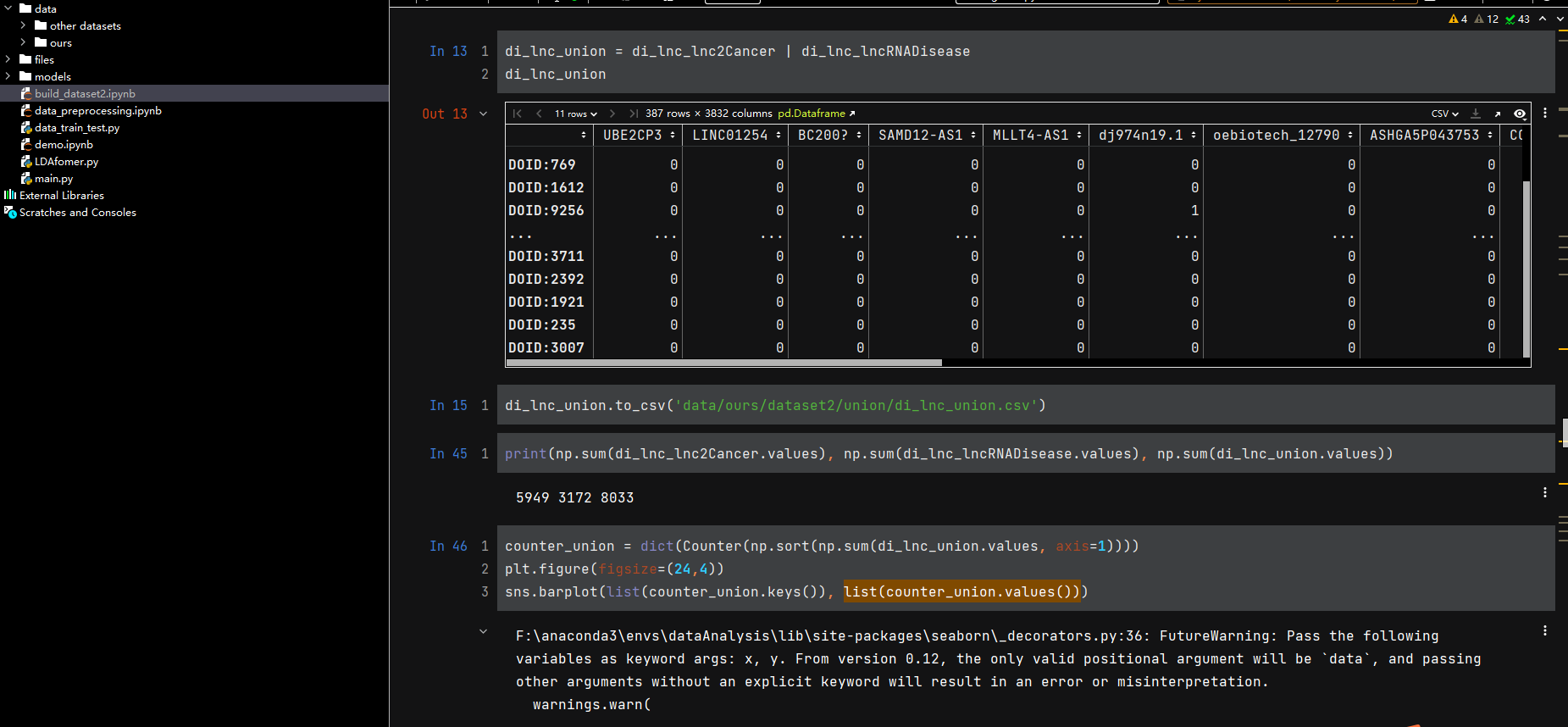
Task: Open pd.Dataframe in a new tab link
Action: (817, 114)
